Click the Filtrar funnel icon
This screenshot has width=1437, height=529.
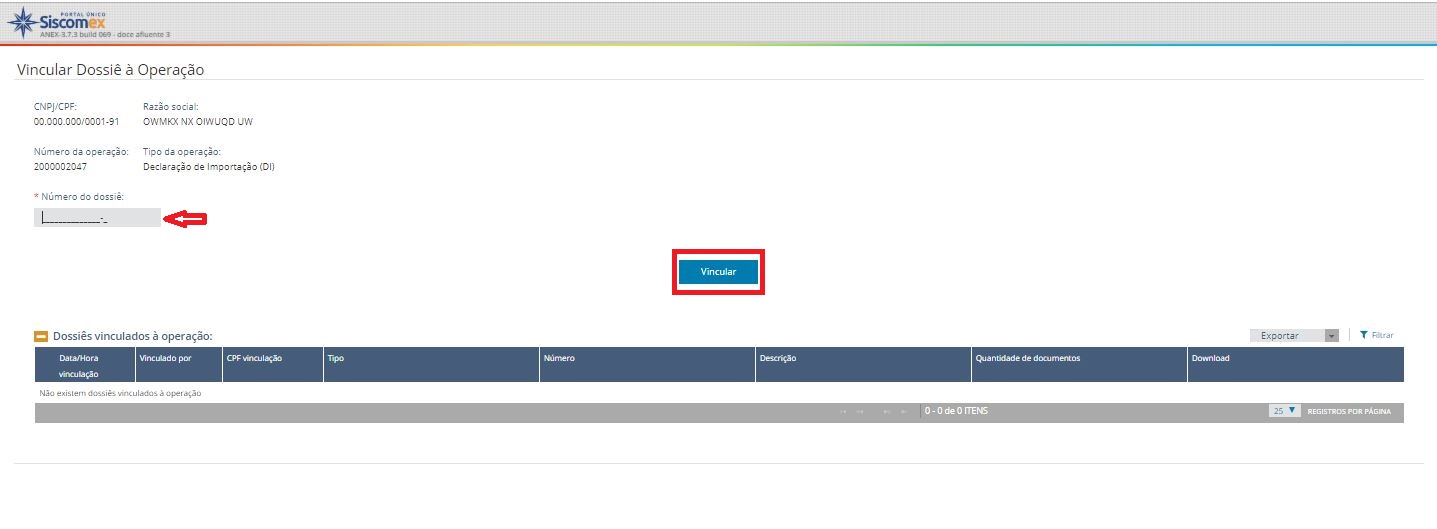click(1363, 335)
